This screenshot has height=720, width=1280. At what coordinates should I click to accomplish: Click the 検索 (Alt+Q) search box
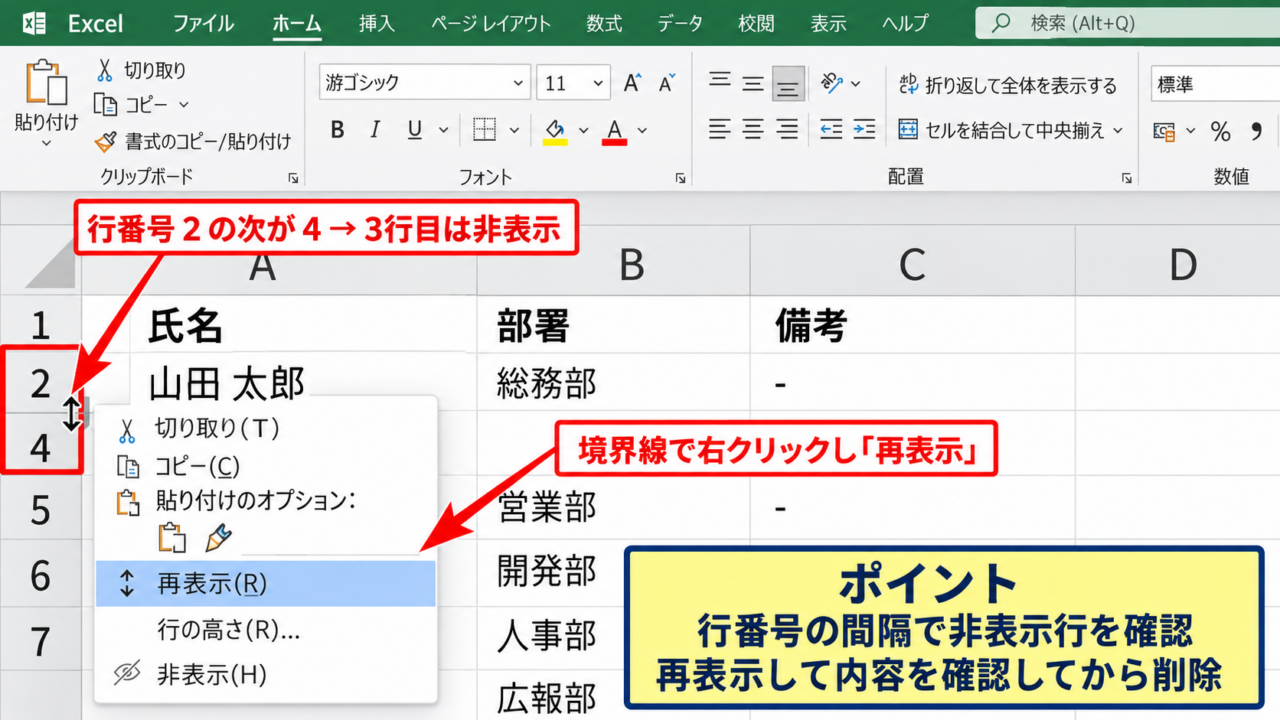(x=1128, y=23)
